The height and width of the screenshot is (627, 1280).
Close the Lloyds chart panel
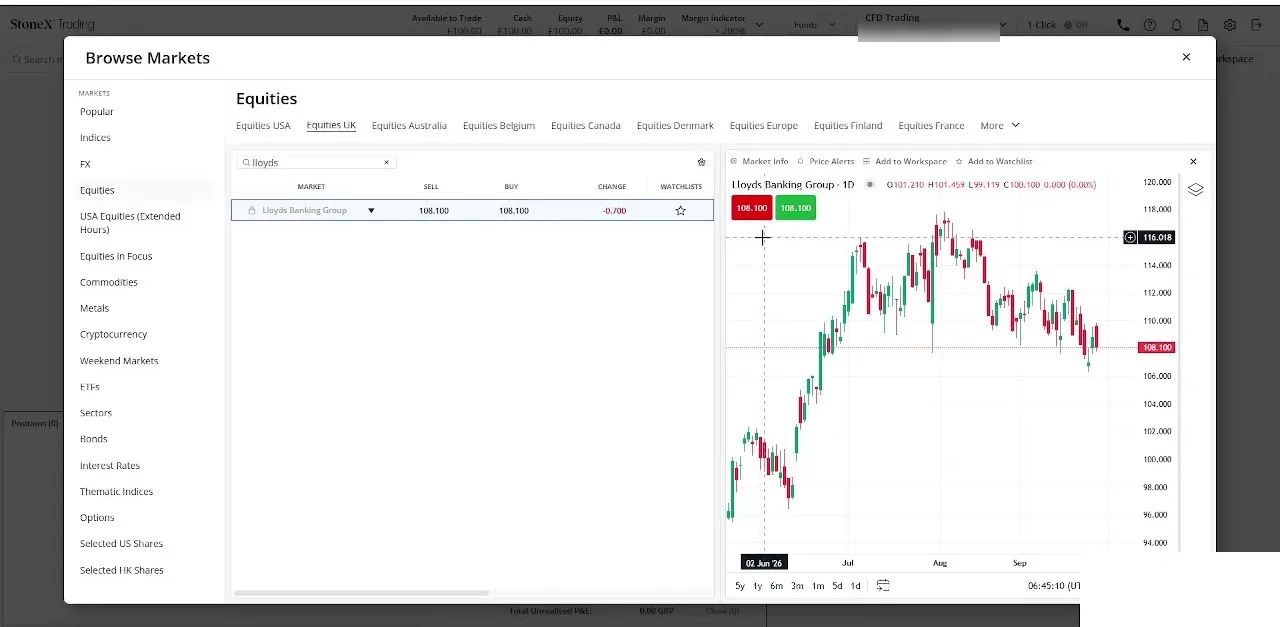(x=1193, y=161)
